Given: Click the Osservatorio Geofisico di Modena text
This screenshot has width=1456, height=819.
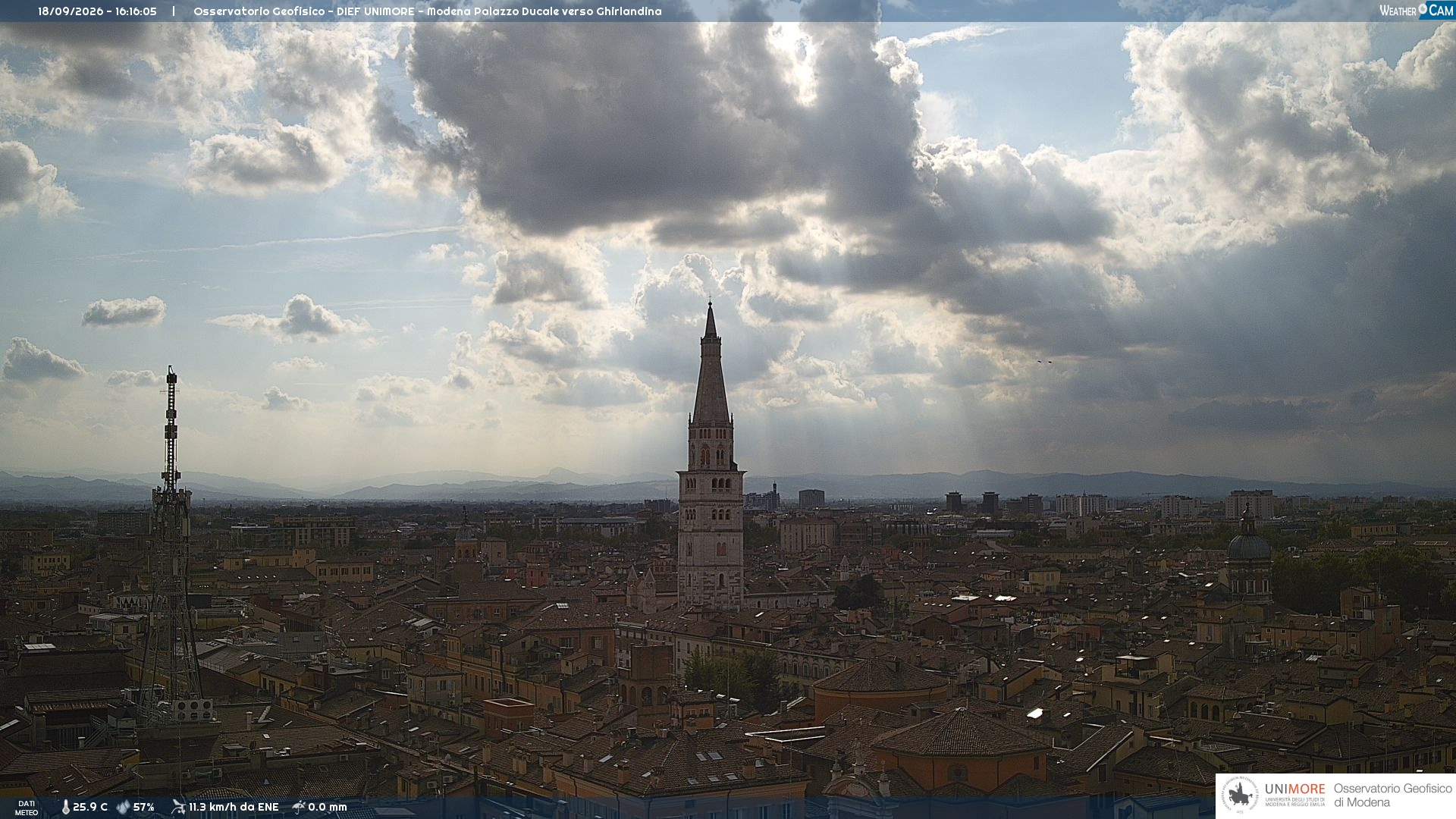Looking at the screenshot, I should (1392, 795).
